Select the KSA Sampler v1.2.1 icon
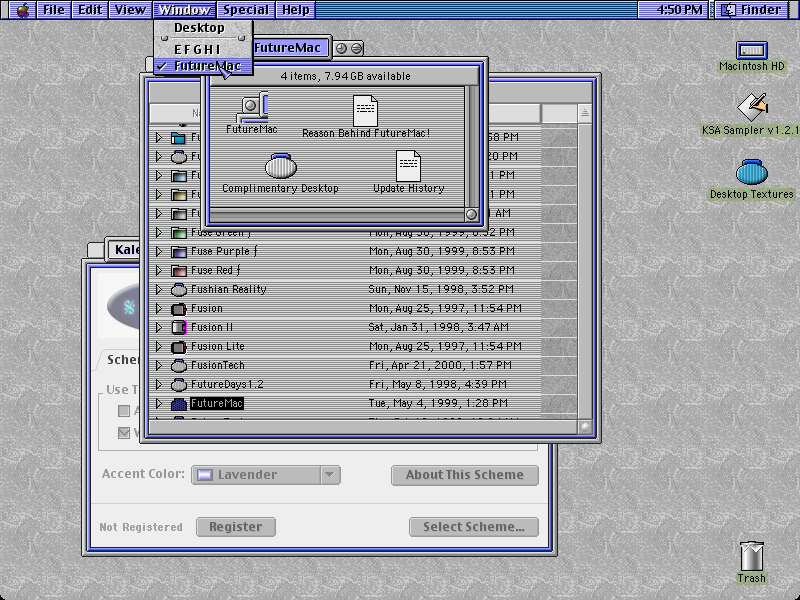 point(752,107)
